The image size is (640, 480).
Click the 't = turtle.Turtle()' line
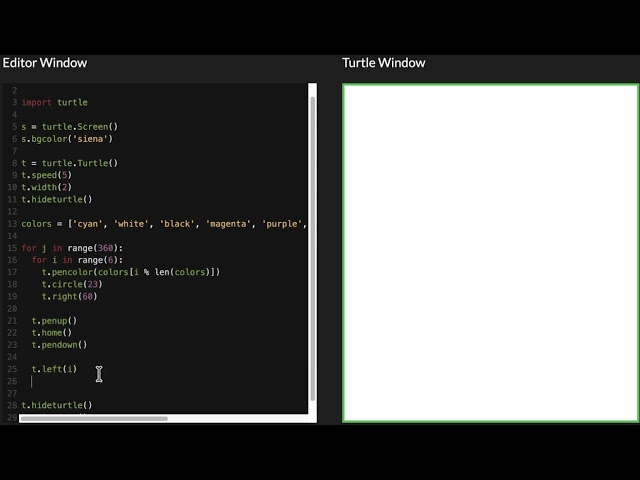pos(69,163)
